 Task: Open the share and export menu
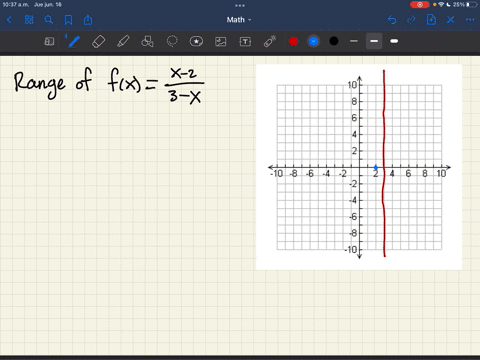88,20
